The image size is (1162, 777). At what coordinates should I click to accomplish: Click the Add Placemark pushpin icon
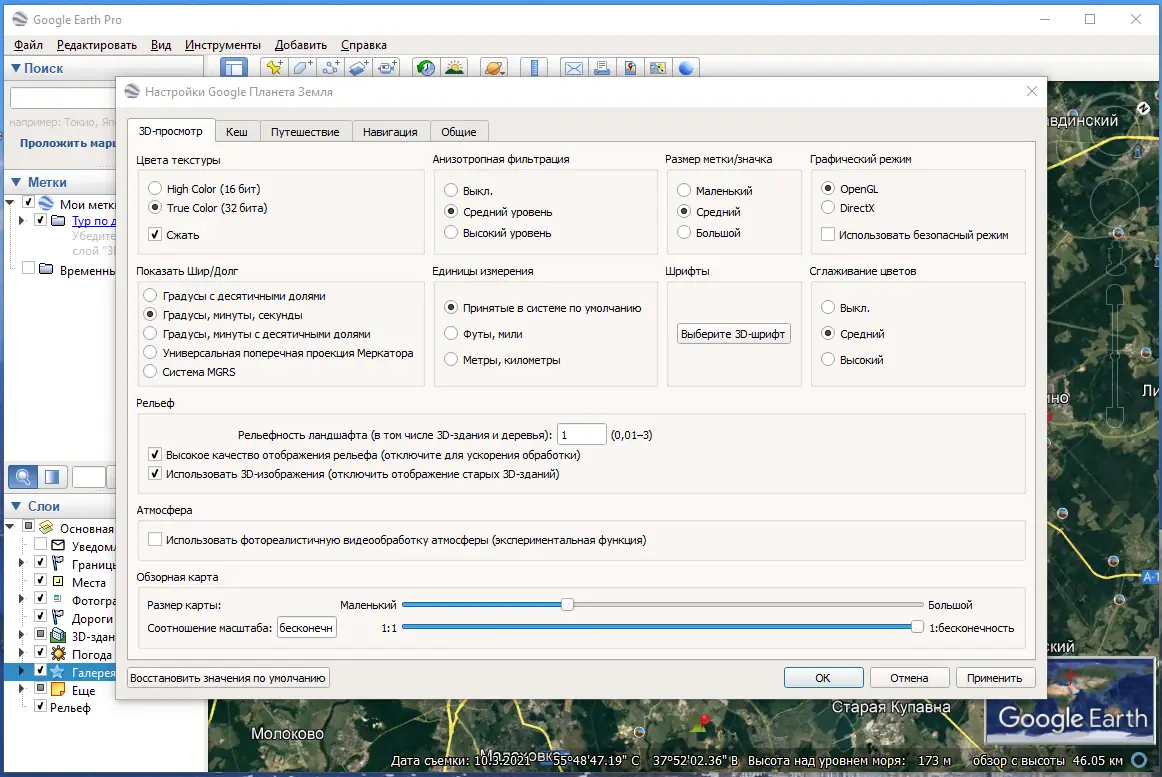(273, 68)
